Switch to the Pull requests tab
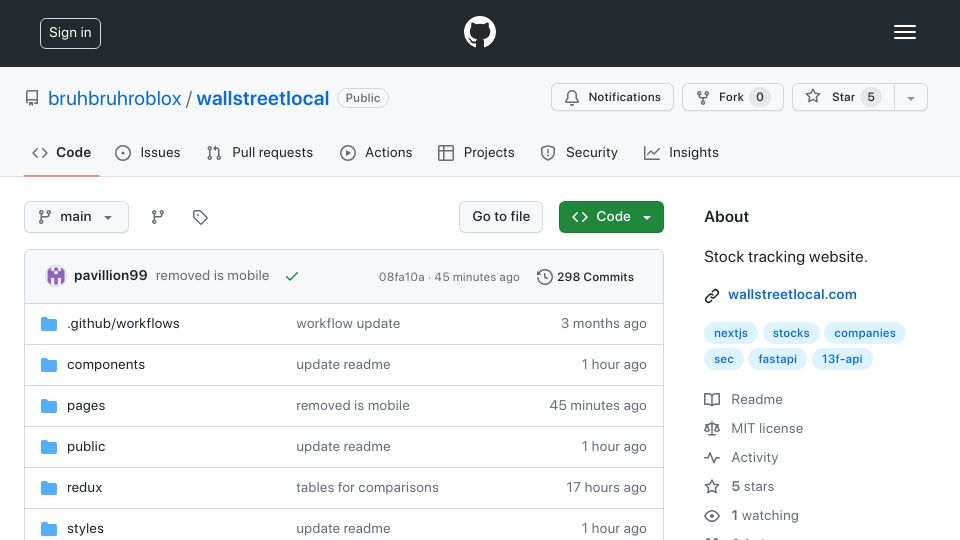Screen dimensions: 960x540 [x=260, y=152]
